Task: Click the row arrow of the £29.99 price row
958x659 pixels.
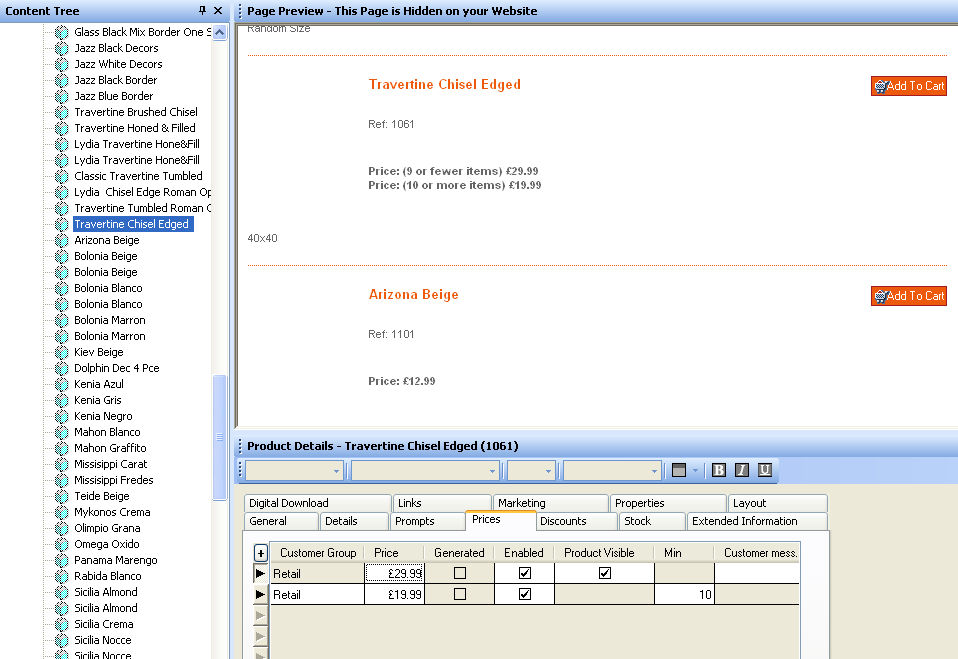Action: click(x=261, y=574)
